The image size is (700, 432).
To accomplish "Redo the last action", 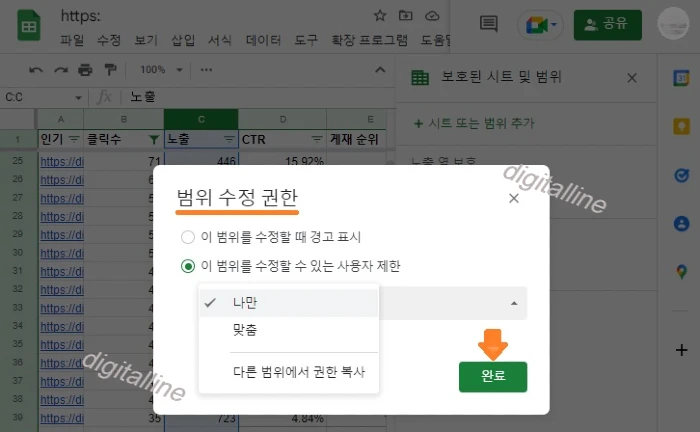I will (x=61, y=70).
